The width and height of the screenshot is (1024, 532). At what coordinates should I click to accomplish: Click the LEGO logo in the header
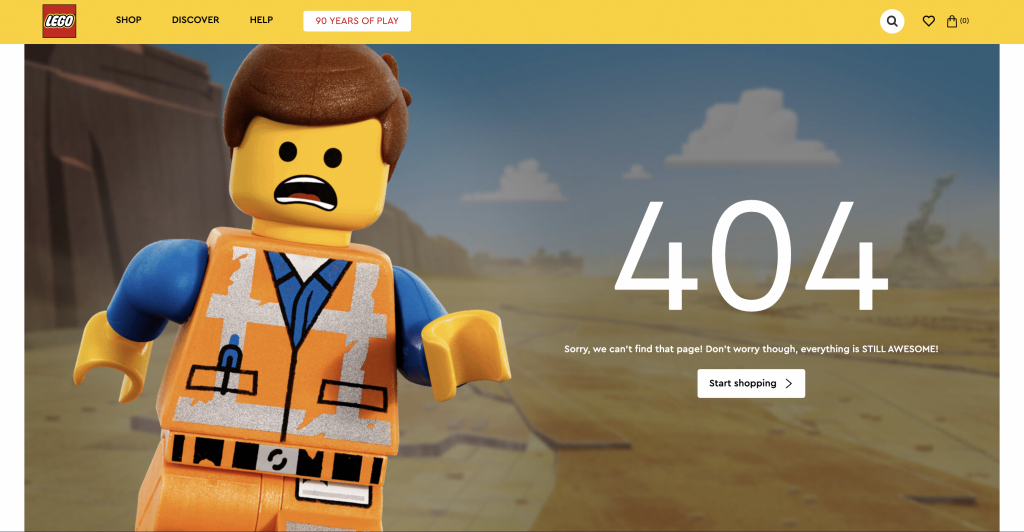tap(59, 21)
